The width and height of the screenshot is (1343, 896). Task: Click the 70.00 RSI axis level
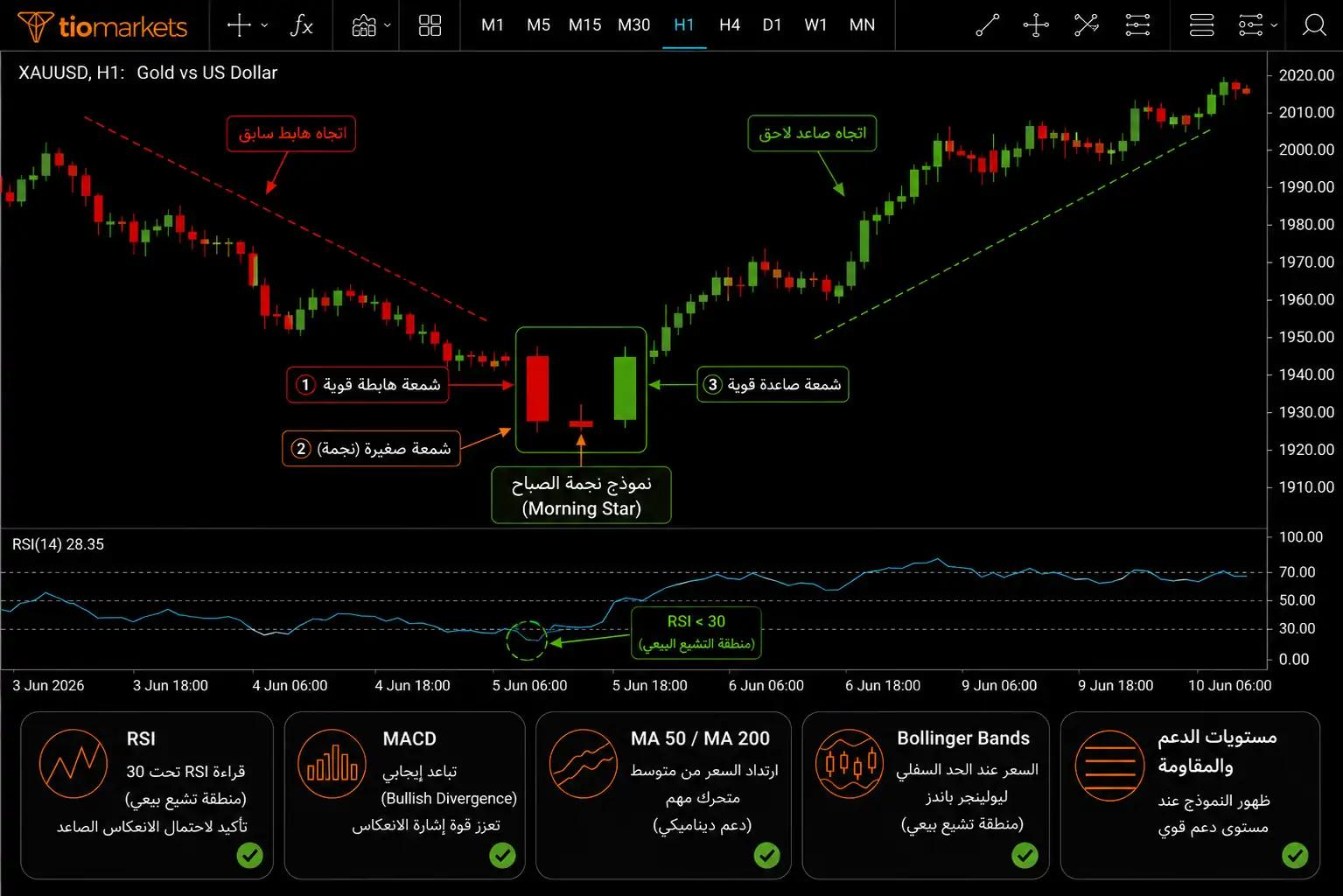point(1297,572)
